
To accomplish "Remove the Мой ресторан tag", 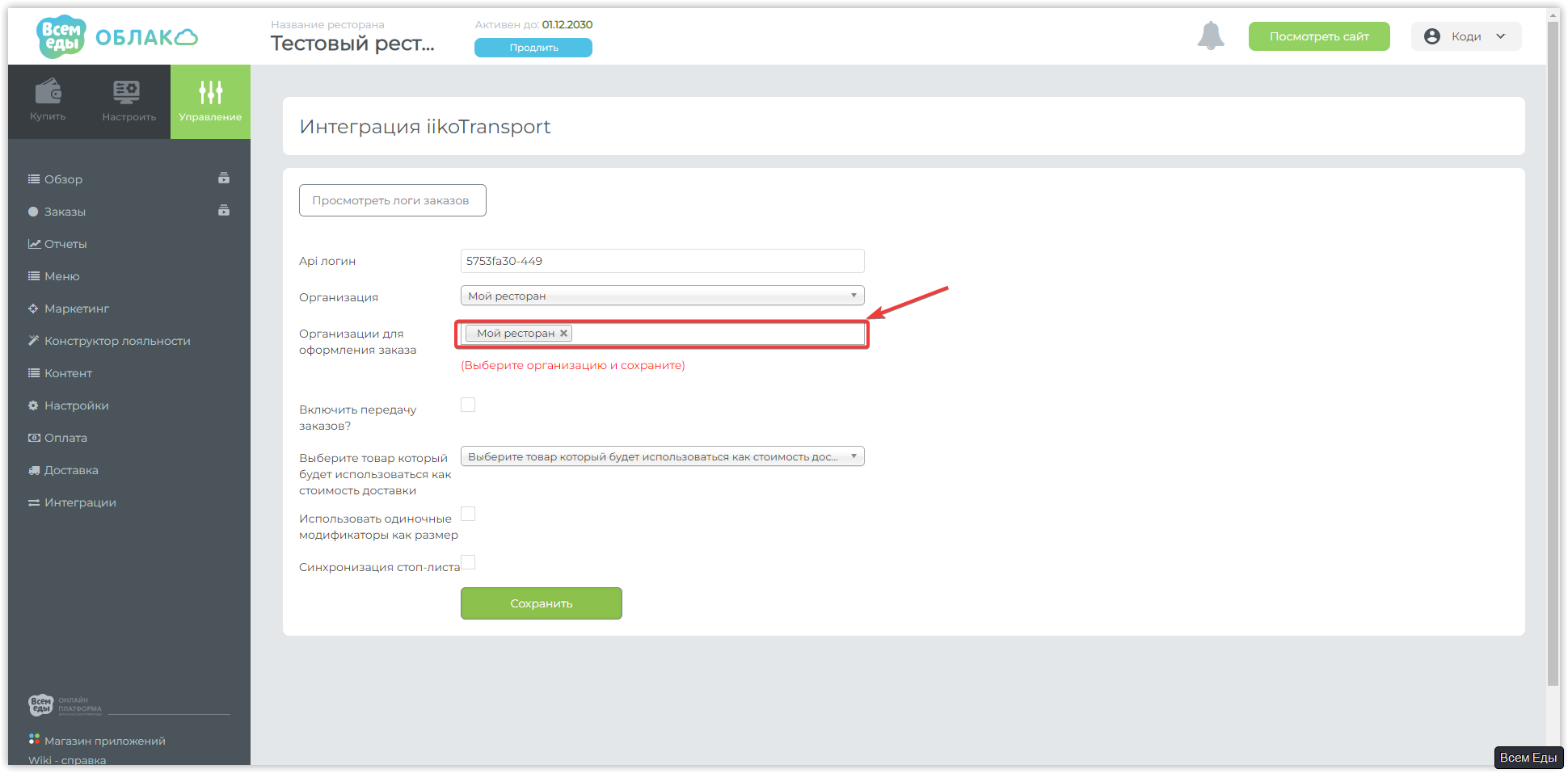I will (x=563, y=333).
